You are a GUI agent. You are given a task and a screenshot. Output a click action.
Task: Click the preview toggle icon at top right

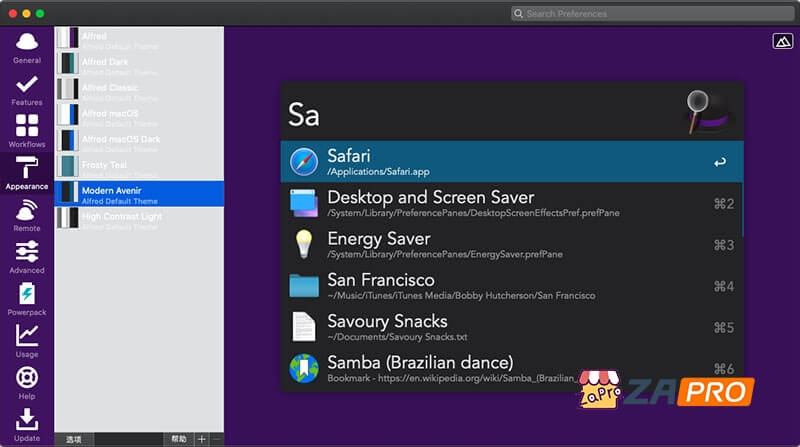[x=782, y=41]
